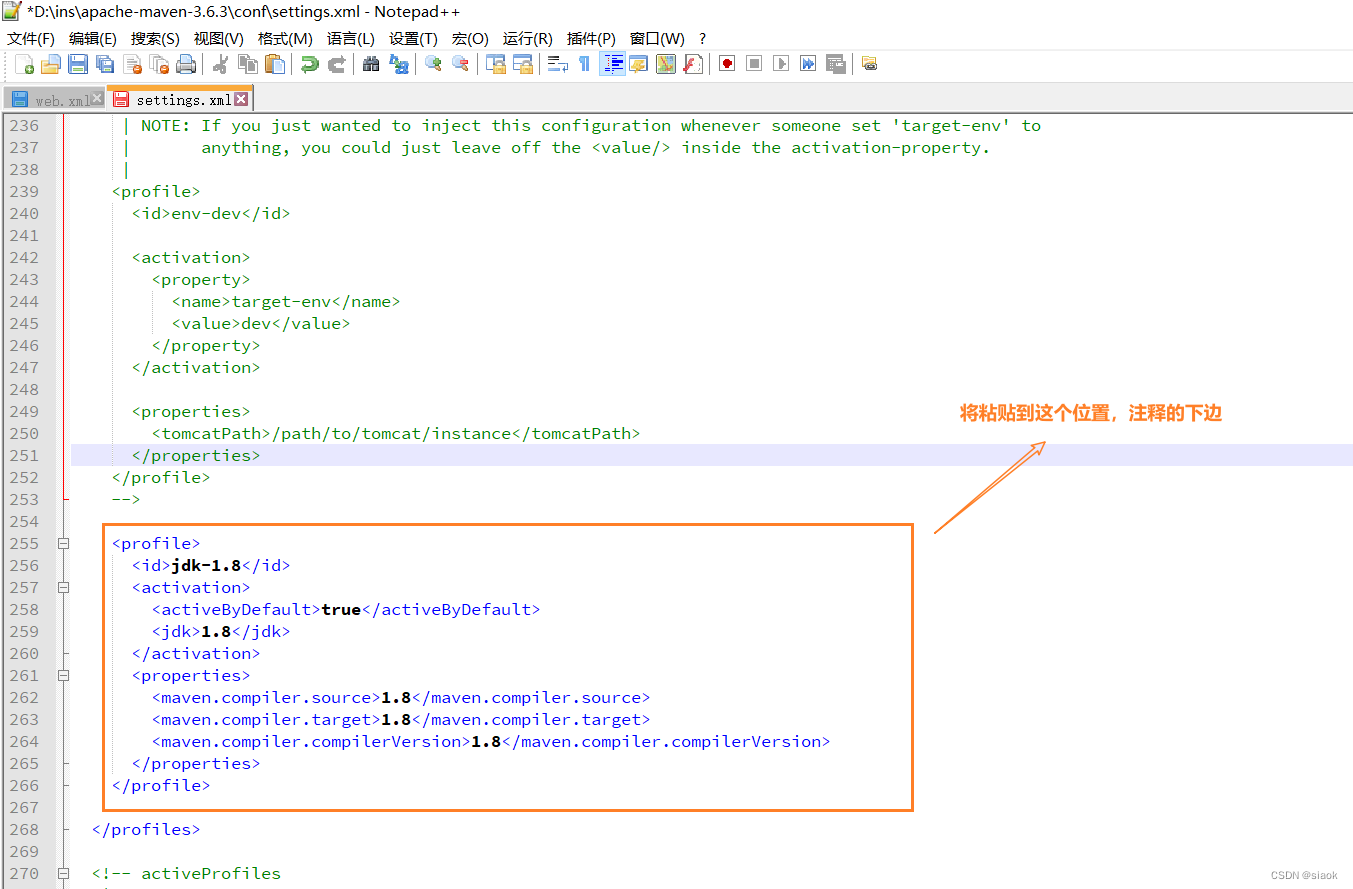Save the current file via toolbar
The height and width of the screenshot is (889, 1353).
pos(78,64)
